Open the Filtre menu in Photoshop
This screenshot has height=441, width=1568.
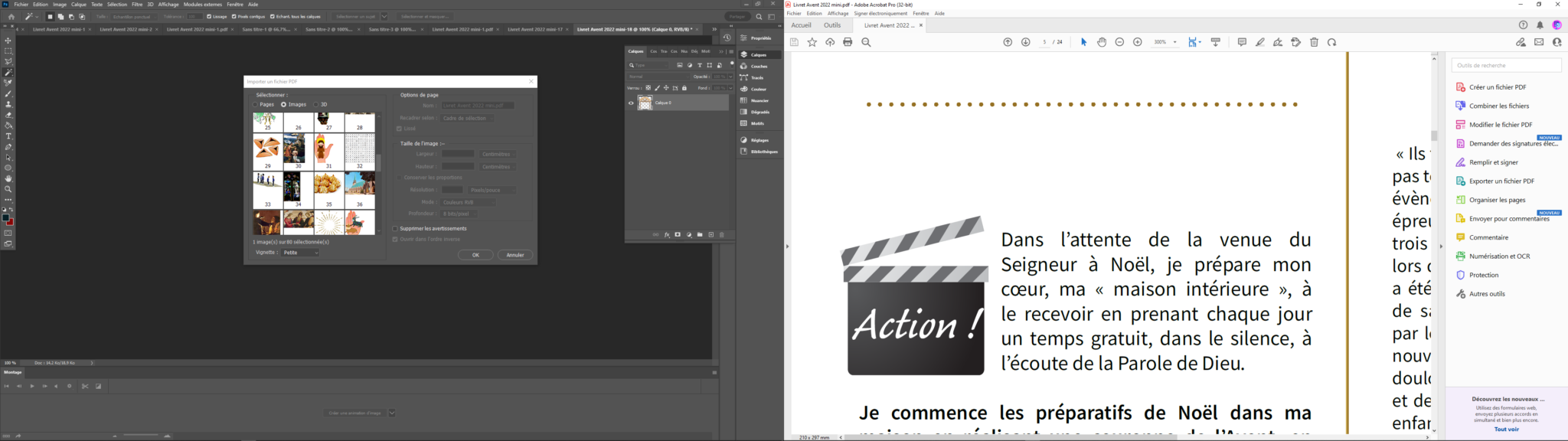point(137,5)
